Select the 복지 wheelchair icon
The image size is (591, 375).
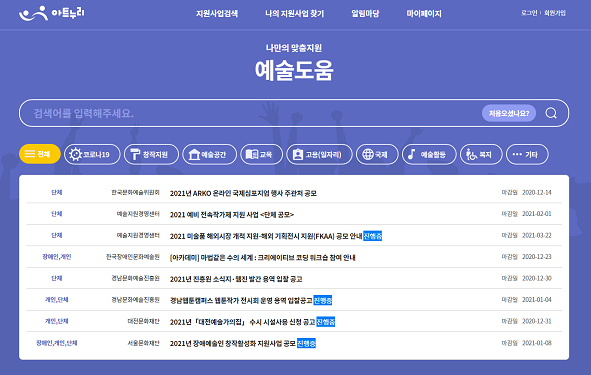[x=471, y=154]
